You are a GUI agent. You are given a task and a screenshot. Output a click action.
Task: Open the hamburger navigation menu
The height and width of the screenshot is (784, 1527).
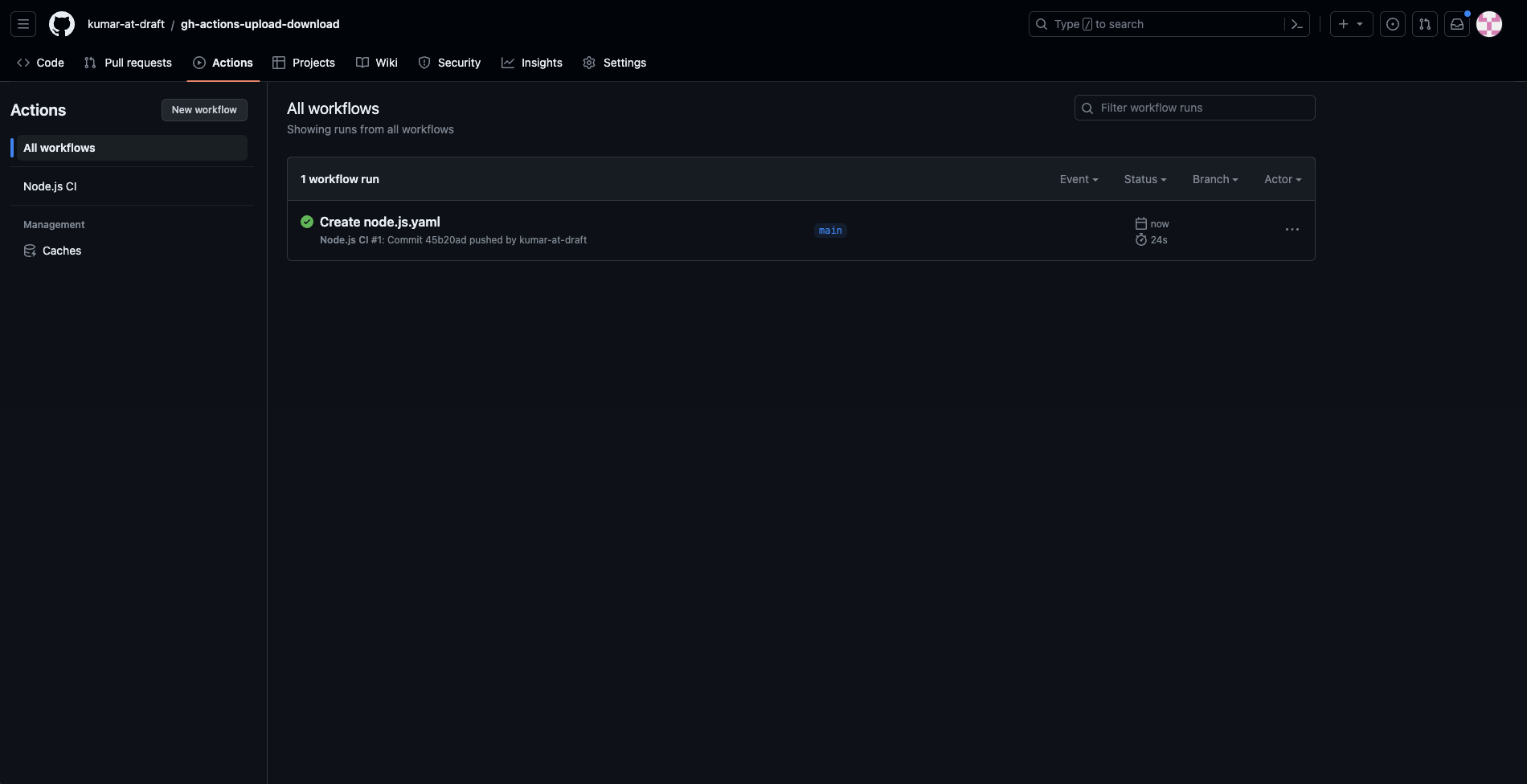pyautogui.click(x=23, y=24)
